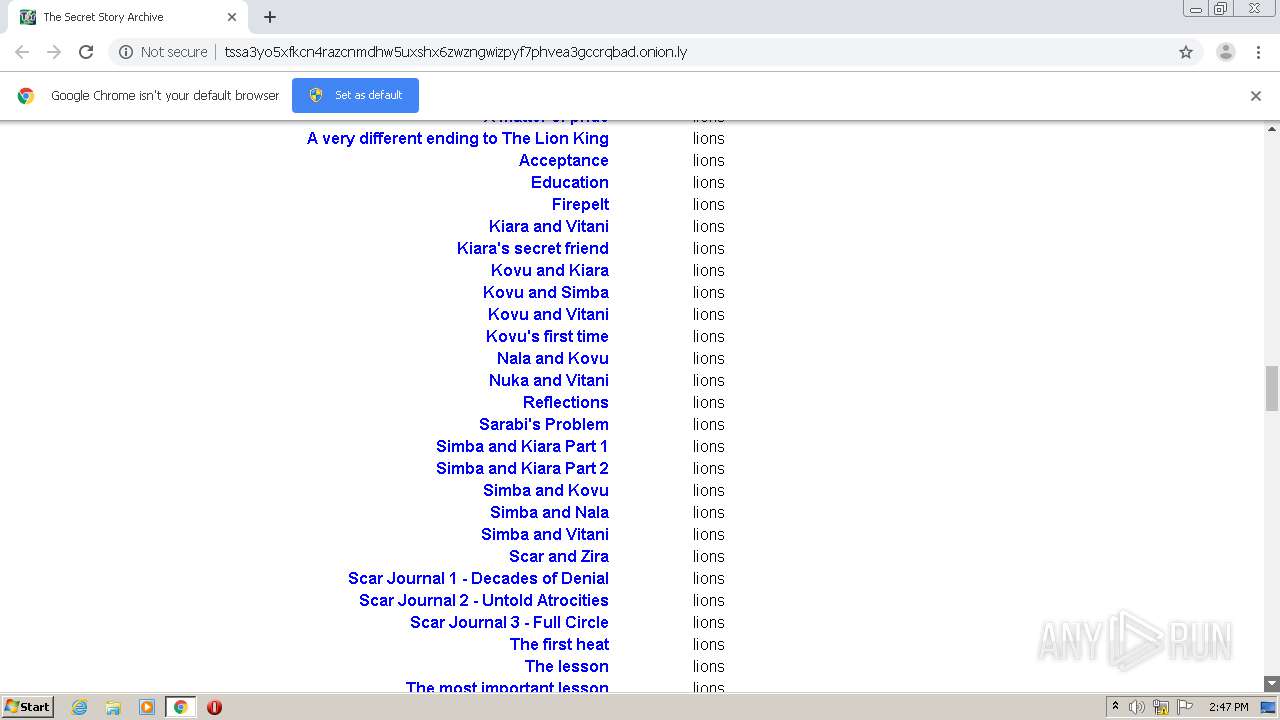Open the Firepelt story link
The image size is (1280, 720).
tap(580, 204)
